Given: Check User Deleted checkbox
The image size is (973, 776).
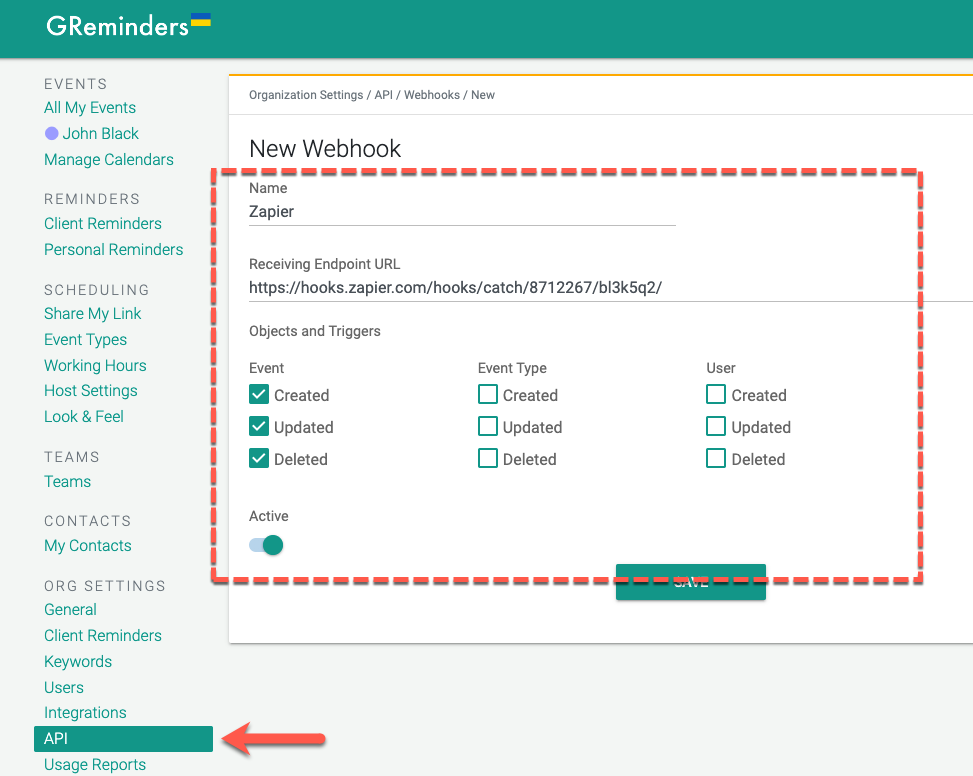Looking at the screenshot, I should click(716, 458).
